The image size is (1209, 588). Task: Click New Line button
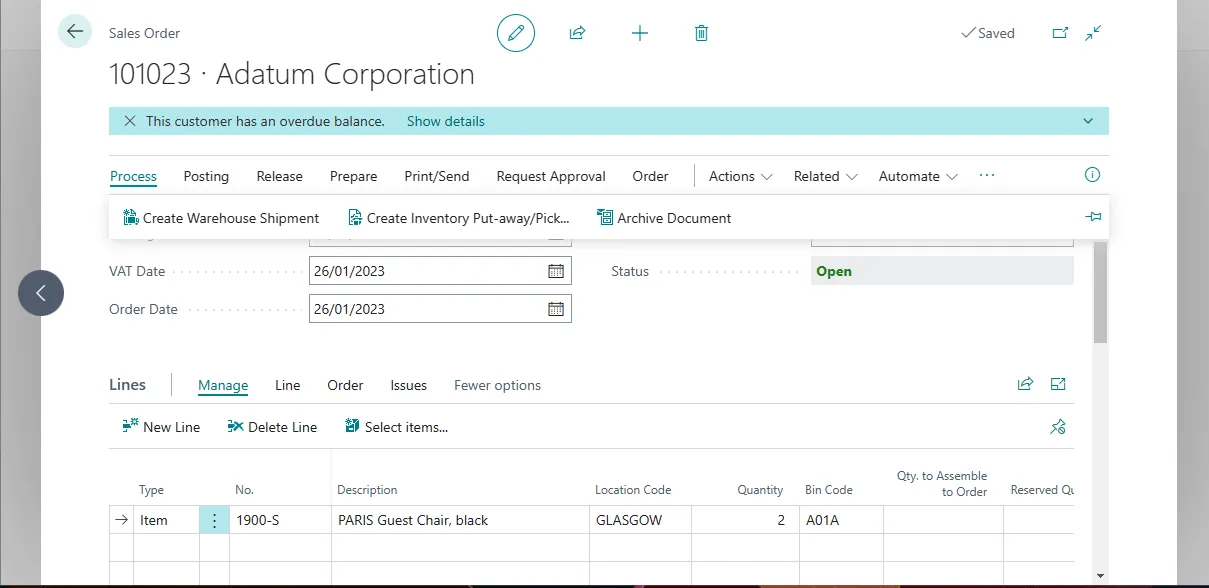[x=161, y=427]
